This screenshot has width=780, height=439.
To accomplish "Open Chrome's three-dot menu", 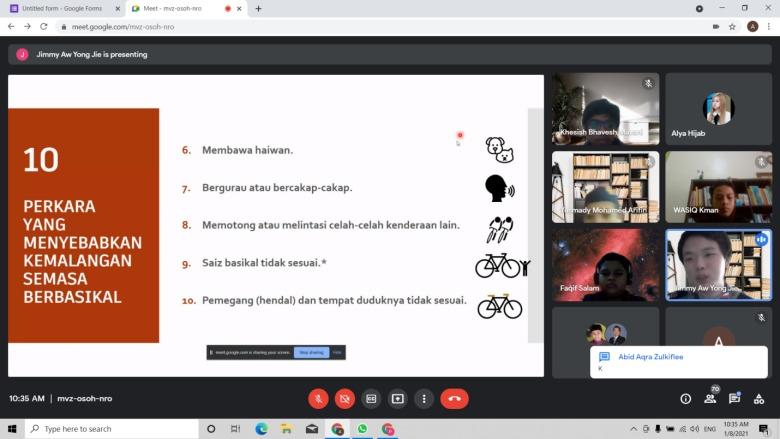I will (769, 26).
